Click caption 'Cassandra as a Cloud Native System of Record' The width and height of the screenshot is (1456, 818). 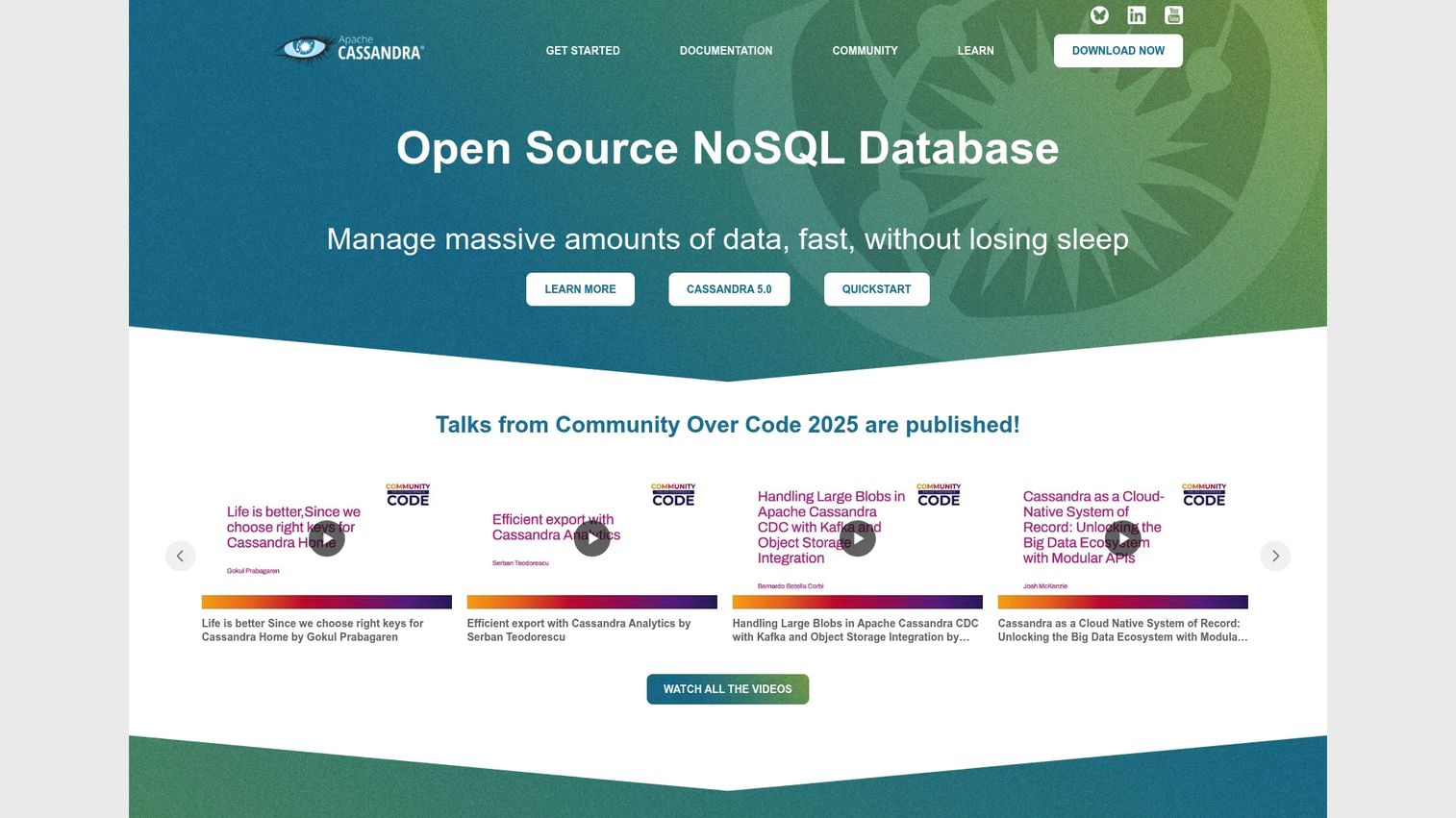(1122, 630)
